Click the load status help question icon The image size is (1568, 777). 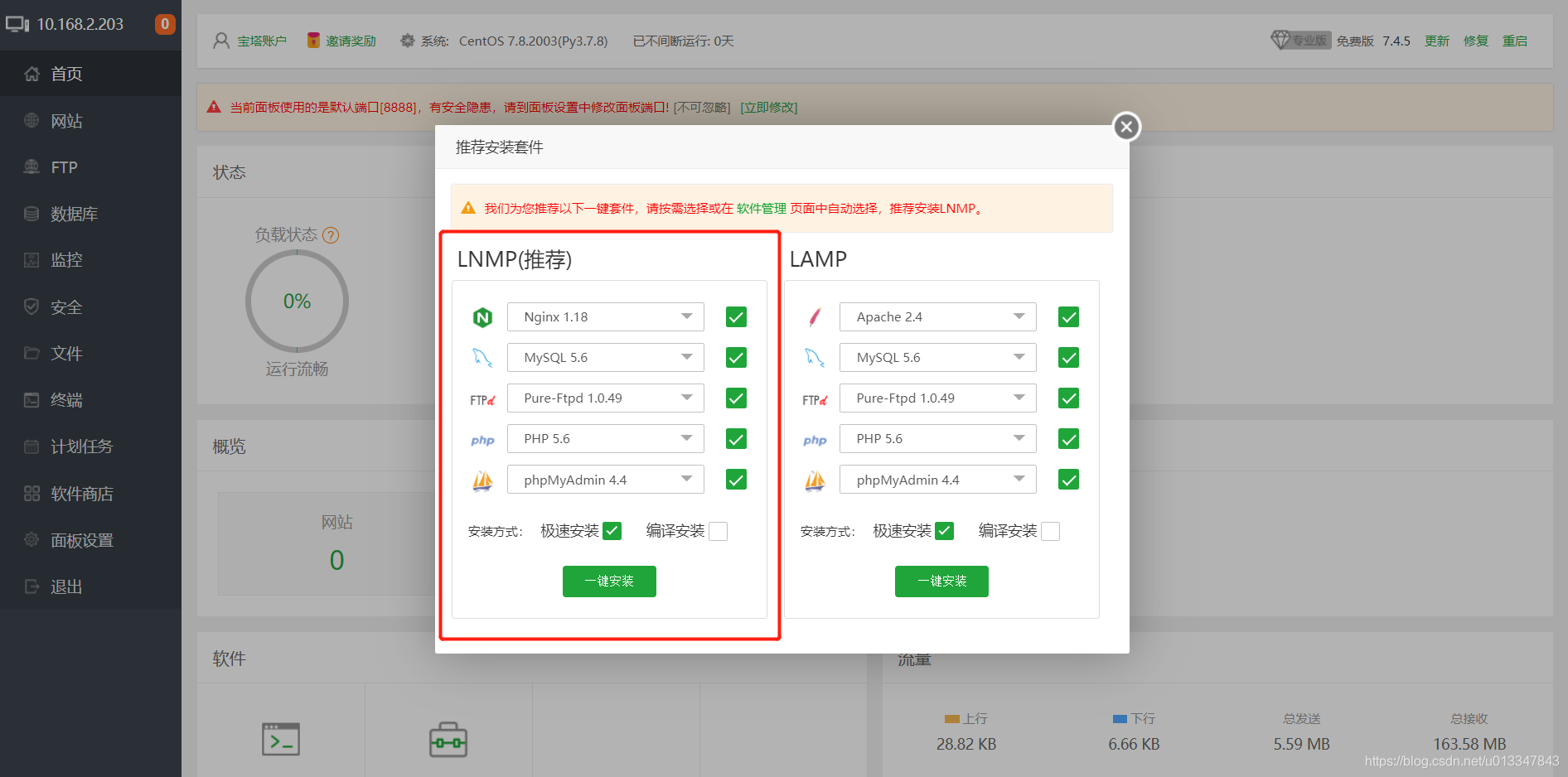coord(331,235)
